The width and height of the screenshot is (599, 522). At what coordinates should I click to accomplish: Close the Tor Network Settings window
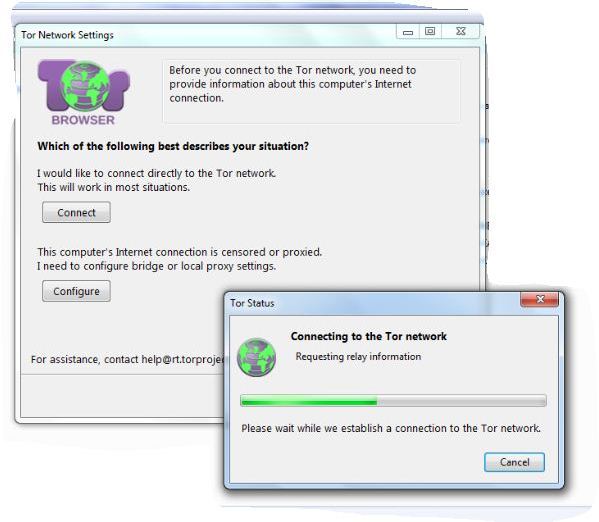[x=460, y=32]
